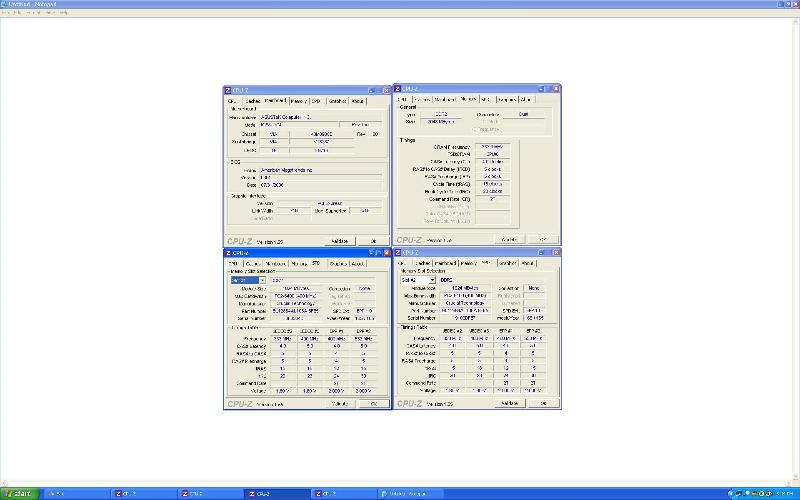This screenshot has width=800, height=500.
Task: Select the DDR2 memory Type value
Action: [x=441, y=114]
